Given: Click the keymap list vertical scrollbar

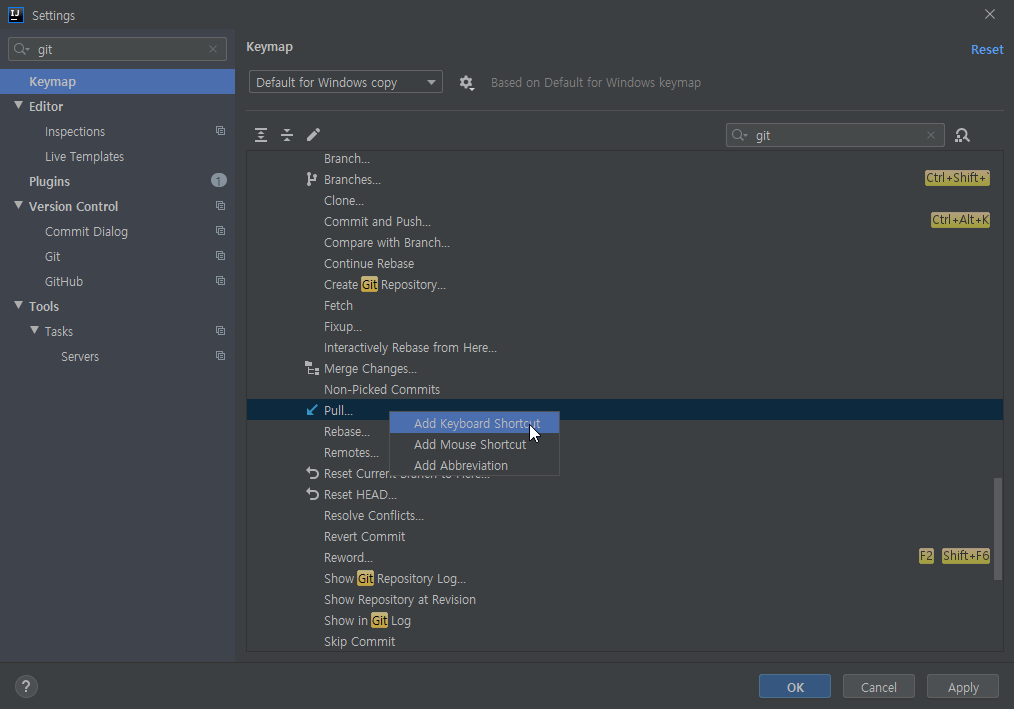Looking at the screenshot, I should (x=998, y=529).
